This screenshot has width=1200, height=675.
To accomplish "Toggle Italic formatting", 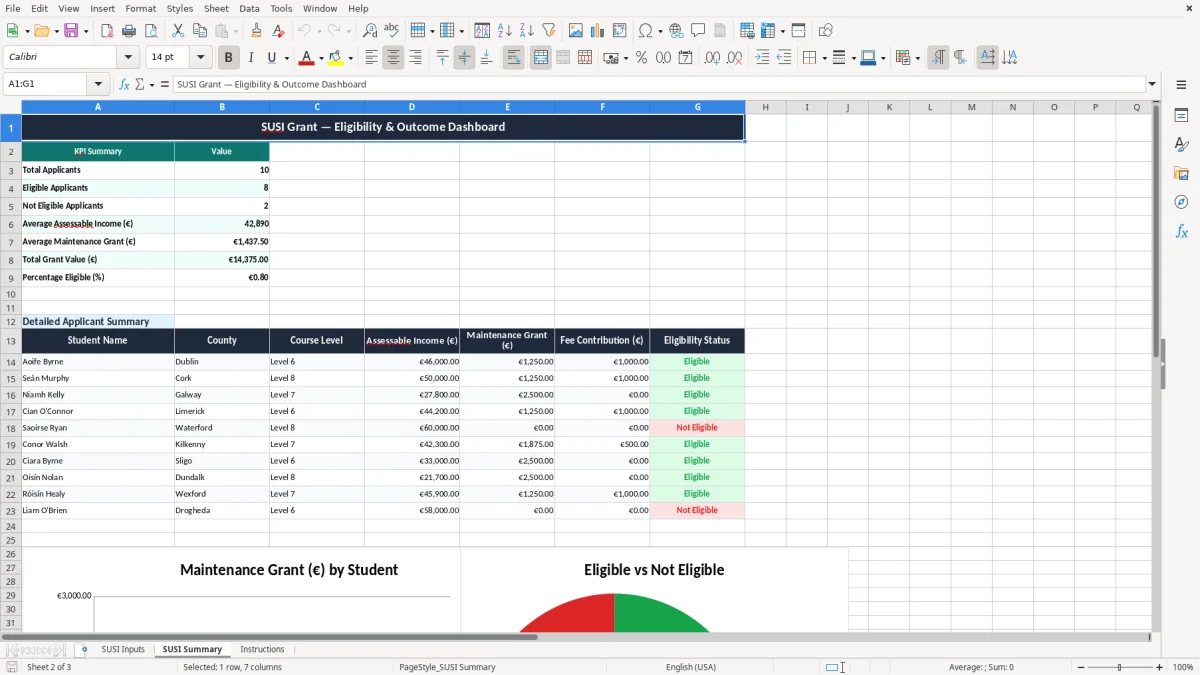I will (x=251, y=58).
